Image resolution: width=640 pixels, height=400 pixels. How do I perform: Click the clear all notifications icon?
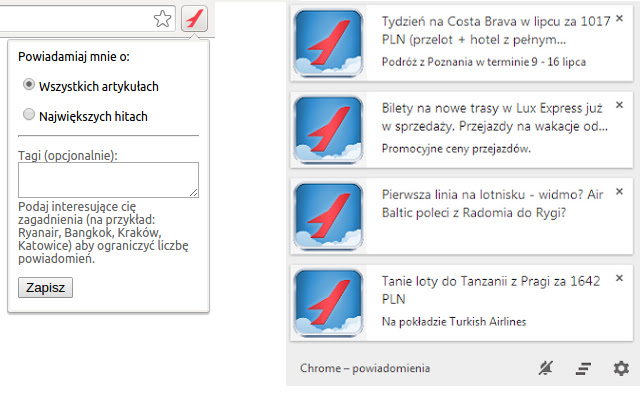583,369
